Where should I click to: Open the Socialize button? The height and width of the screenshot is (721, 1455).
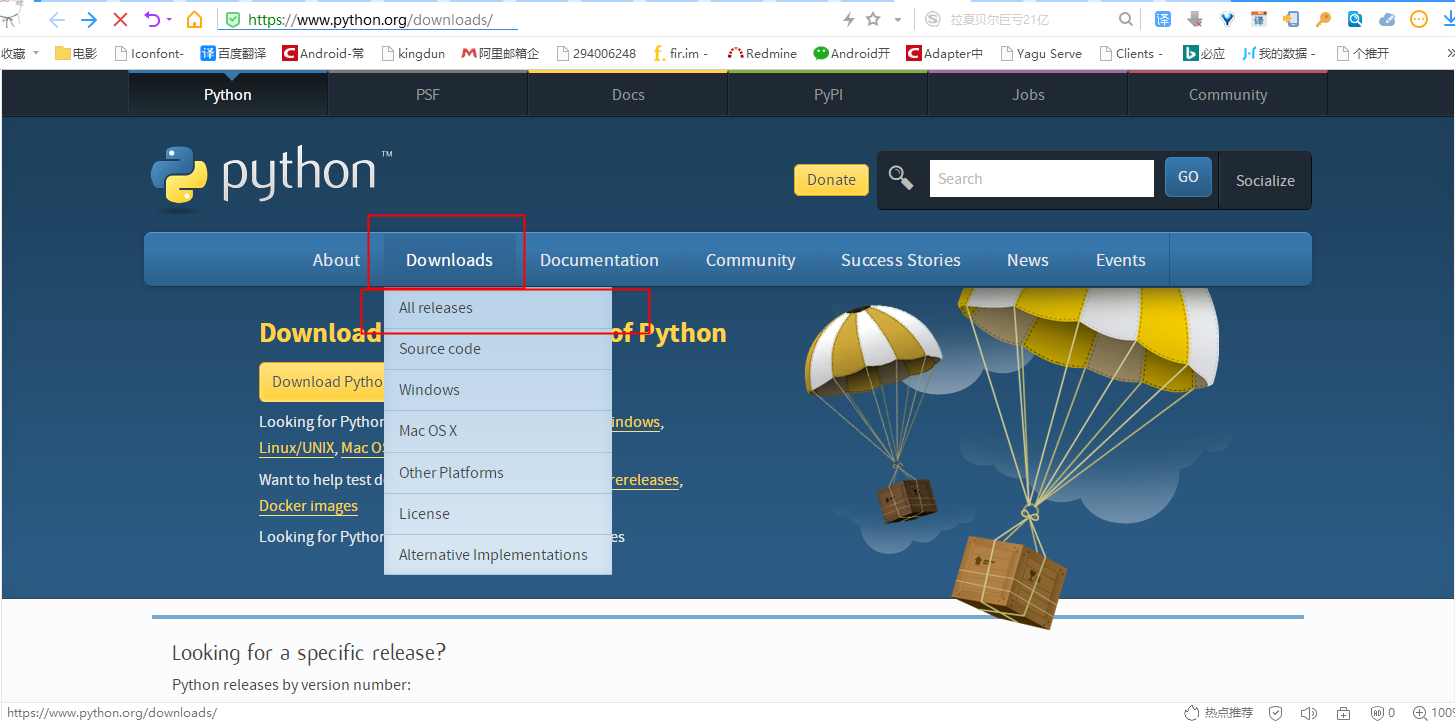[x=1265, y=181]
